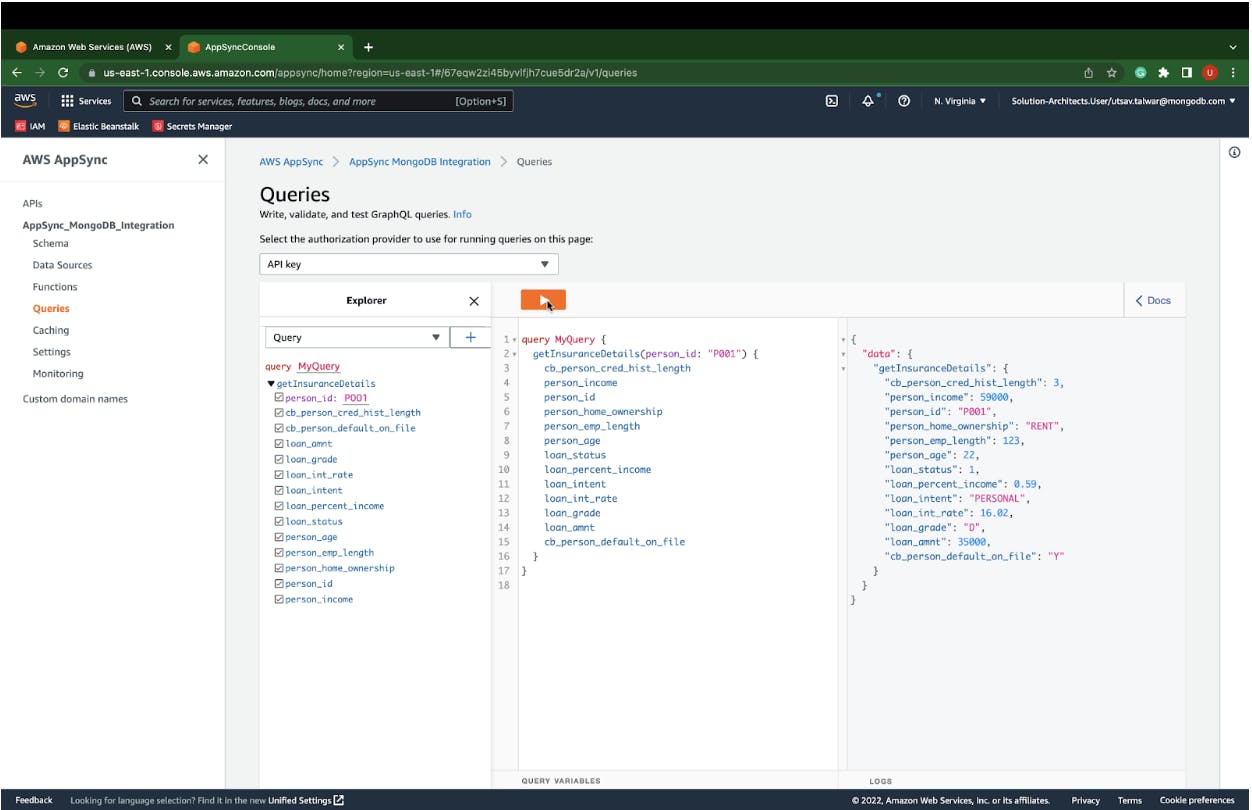Run the GraphQL query with play button
Image resolution: width=1252 pixels, height=810 pixels.
543,300
